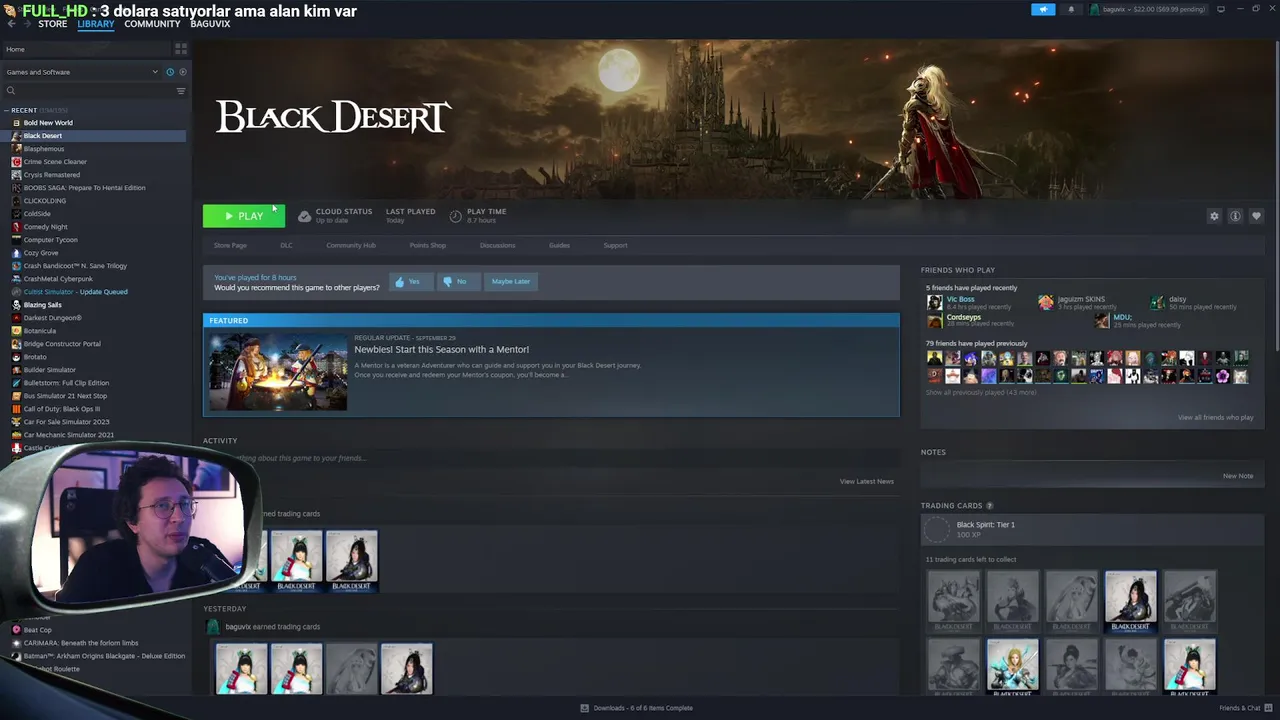Open the STORE menu
Screen dimensions: 1280x720
(52, 24)
